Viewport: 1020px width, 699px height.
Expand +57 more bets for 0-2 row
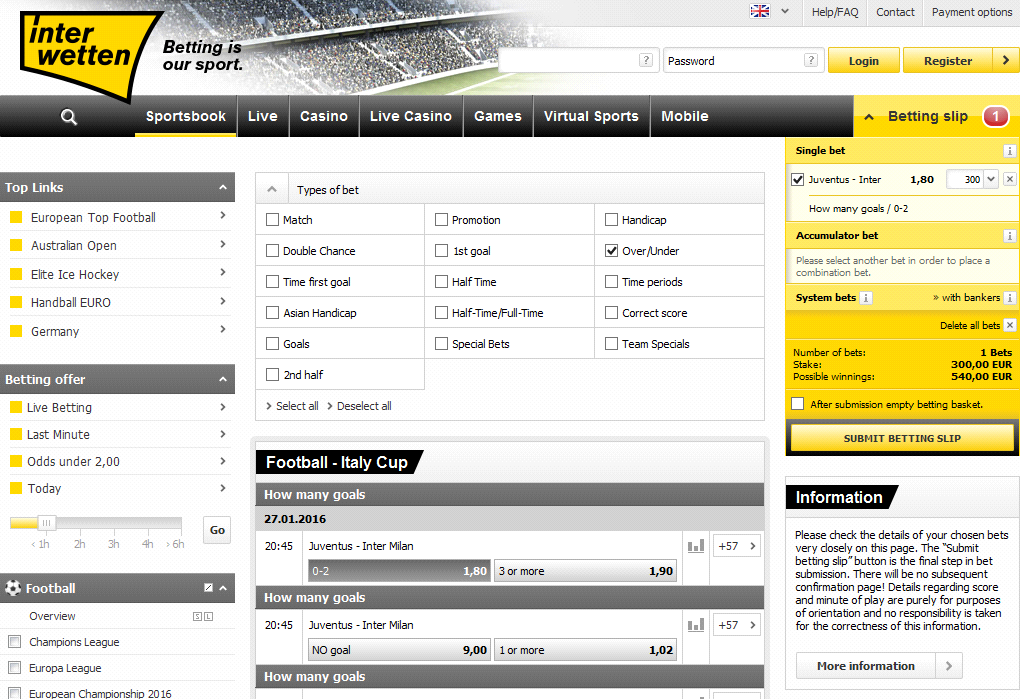pyautogui.click(x=737, y=546)
